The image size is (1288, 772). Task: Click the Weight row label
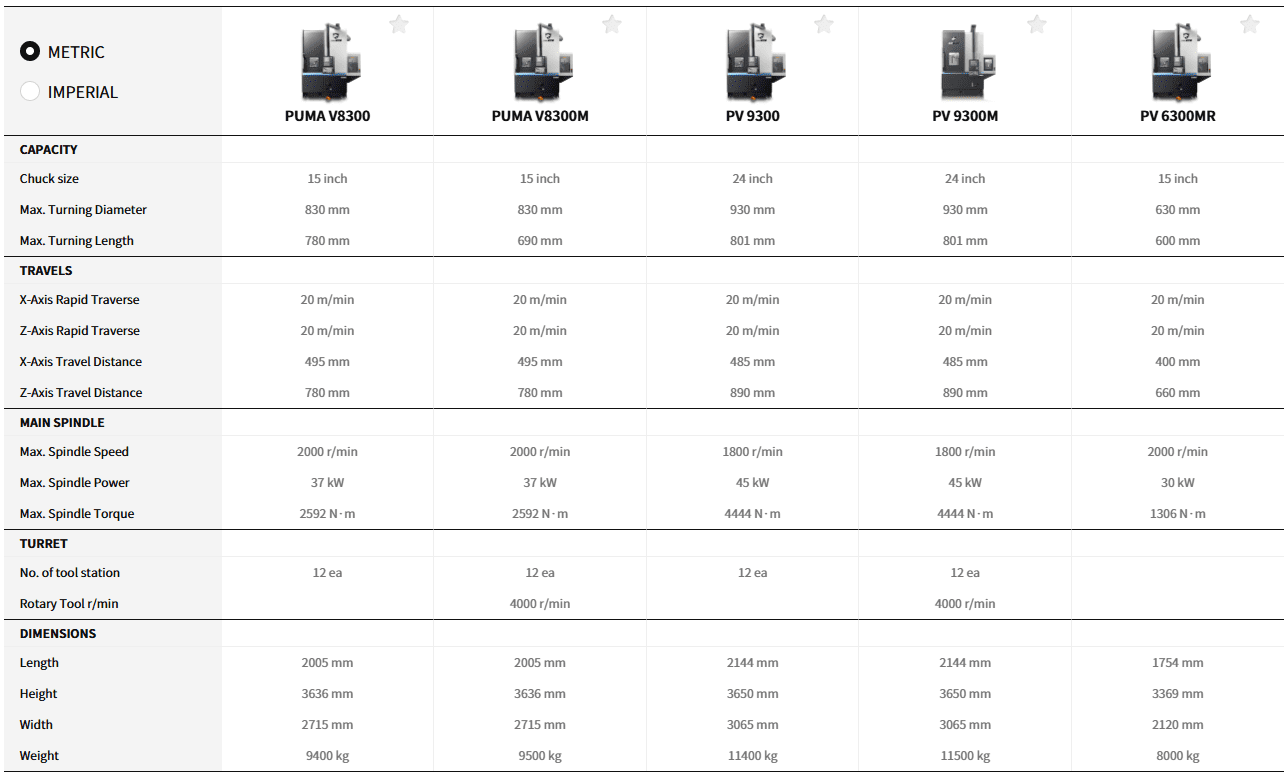39,756
